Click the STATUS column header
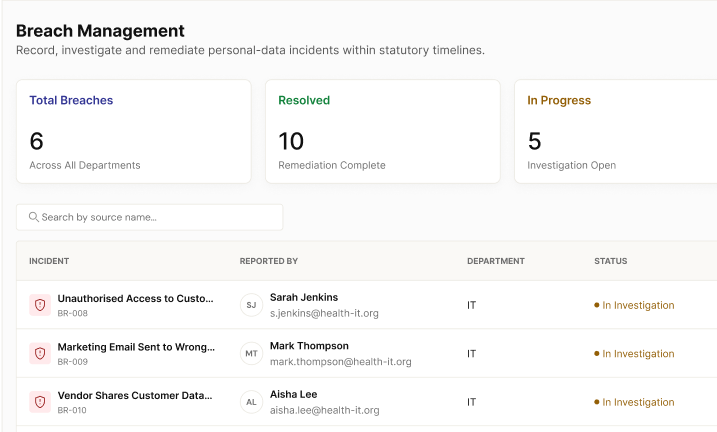 point(610,261)
